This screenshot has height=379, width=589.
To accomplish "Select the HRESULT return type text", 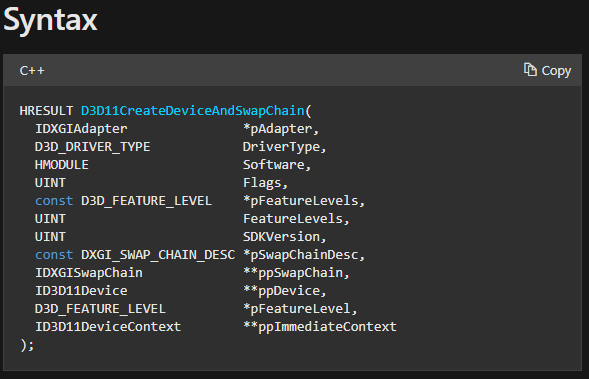I will click(x=46, y=111).
